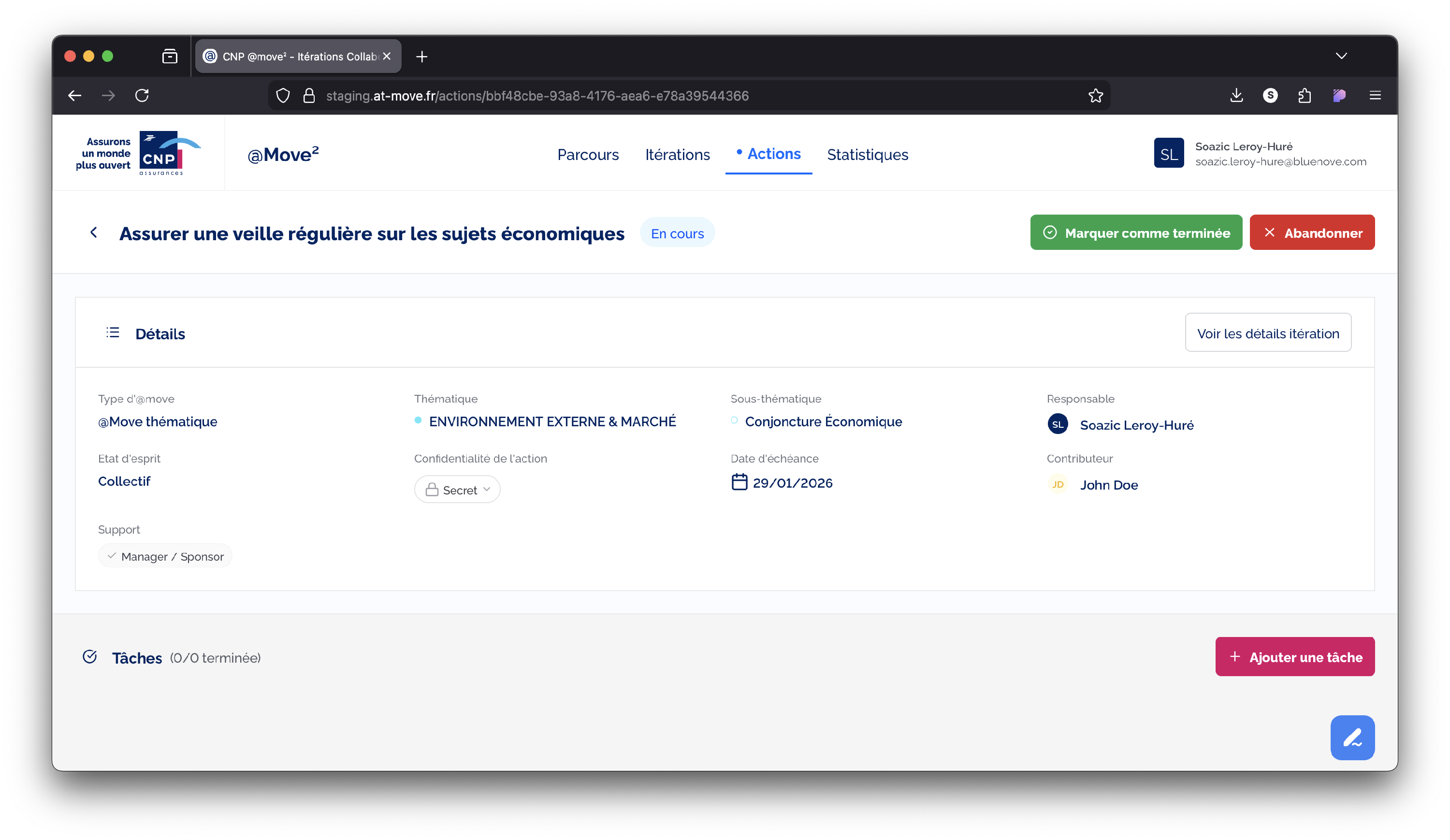Image resolution: width=1450 pixels, height=840 pixels.
Task: Click Voir les détails itération button
Action: (x=1268, y=333)
